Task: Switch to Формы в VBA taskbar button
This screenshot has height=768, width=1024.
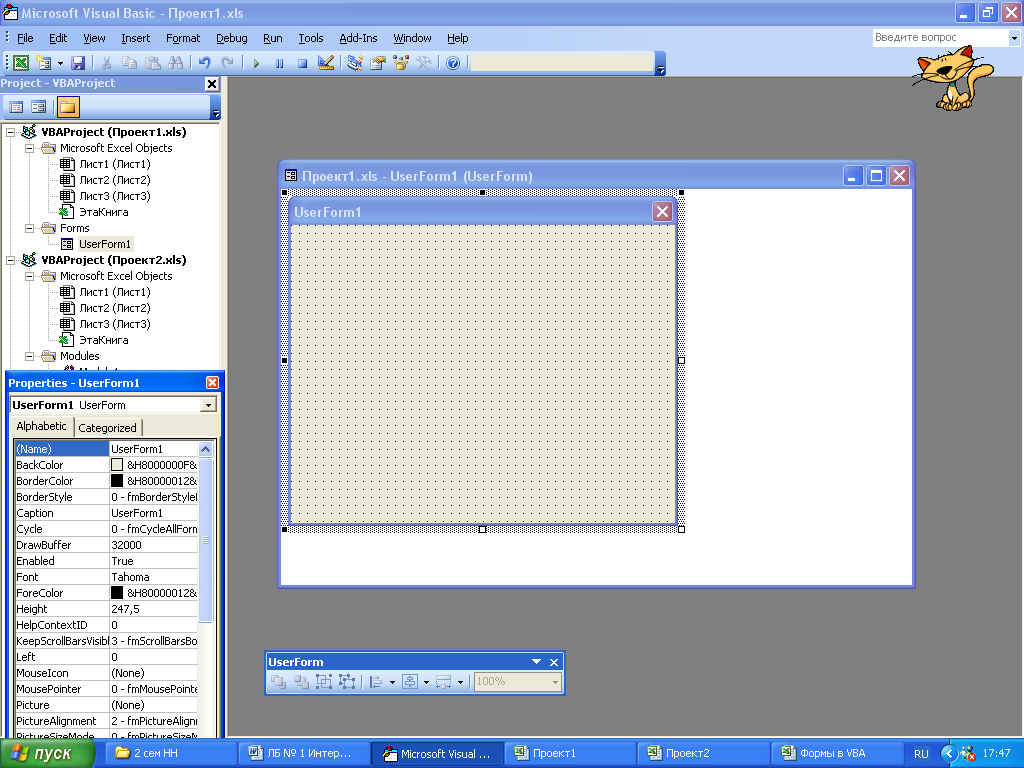Action: 837,754
